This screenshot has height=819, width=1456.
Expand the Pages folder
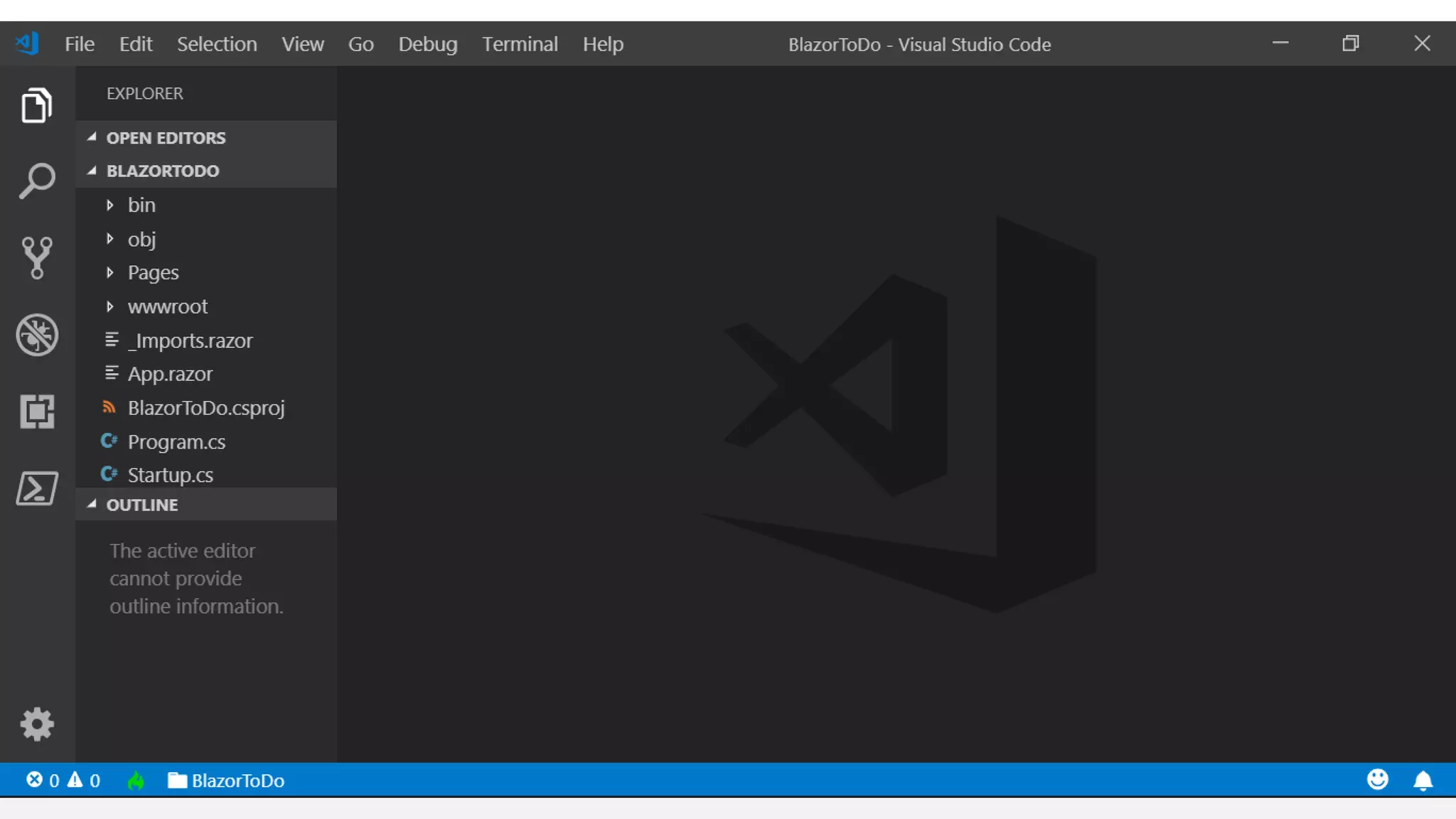(153, 273)
